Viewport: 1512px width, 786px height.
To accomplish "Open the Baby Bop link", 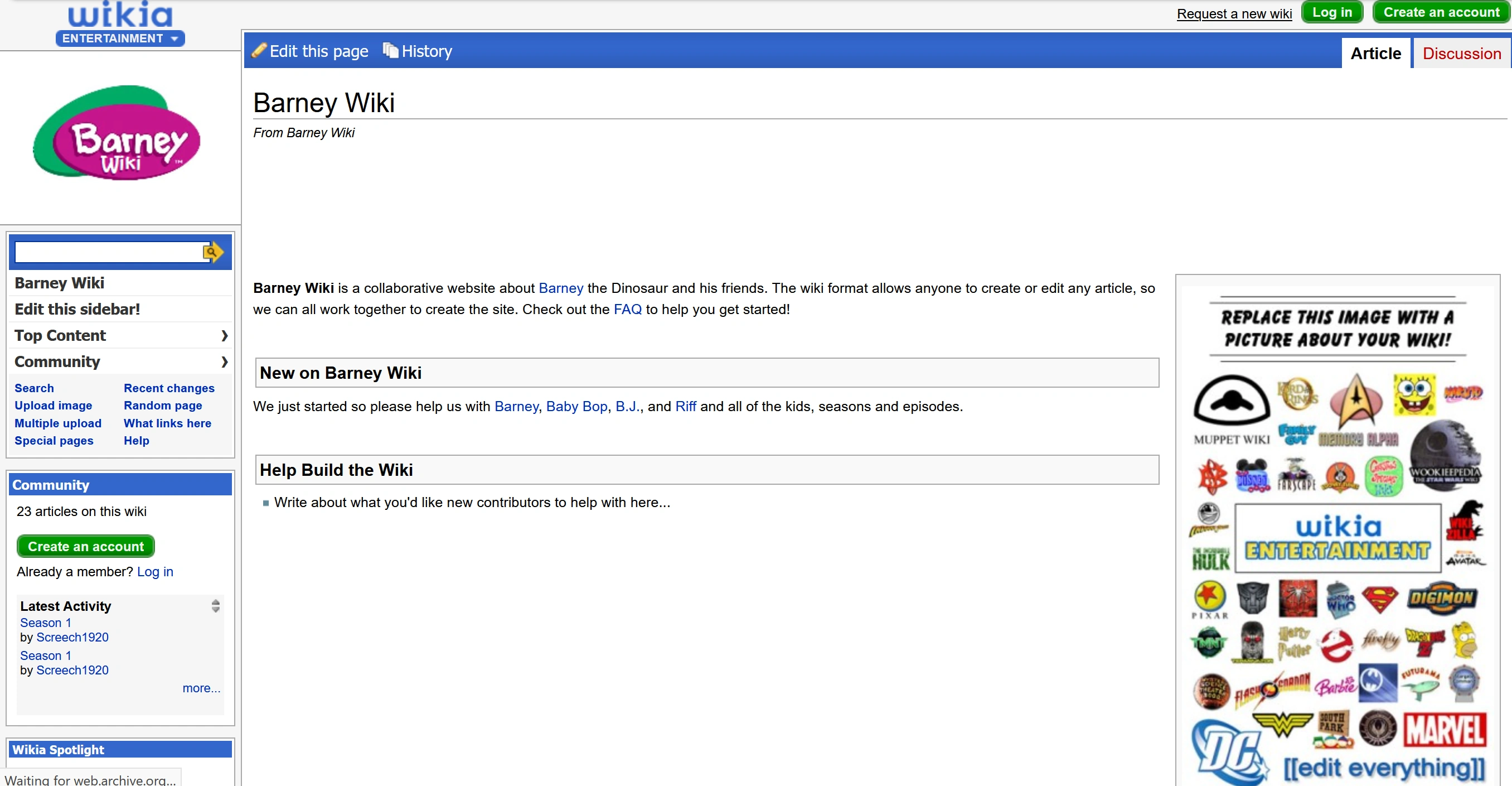I will pos(576,407).
